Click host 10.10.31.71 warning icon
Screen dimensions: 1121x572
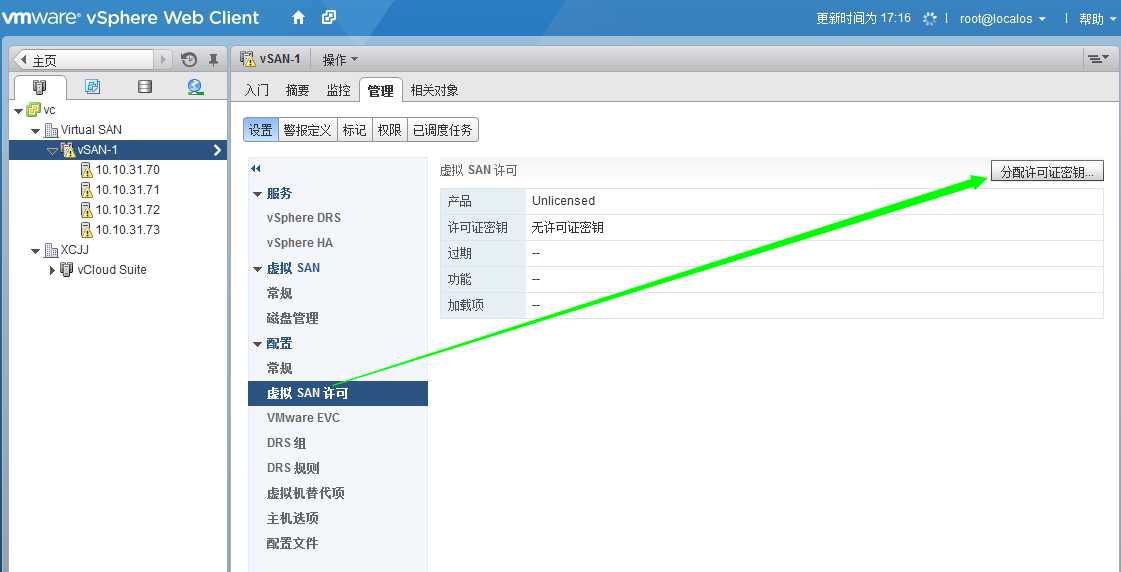tap(87, 190)
